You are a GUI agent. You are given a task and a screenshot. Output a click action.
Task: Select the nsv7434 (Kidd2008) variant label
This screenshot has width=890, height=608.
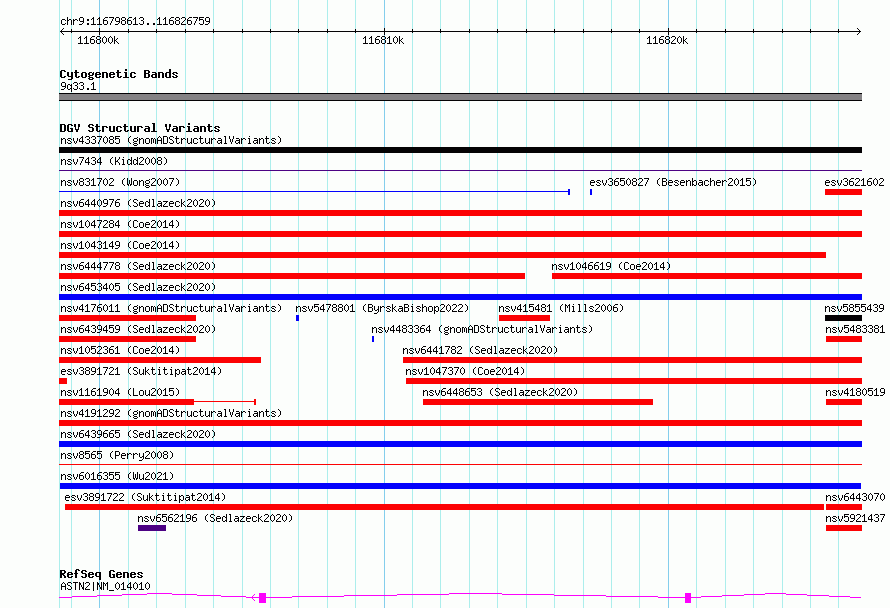tap(114, 161)
